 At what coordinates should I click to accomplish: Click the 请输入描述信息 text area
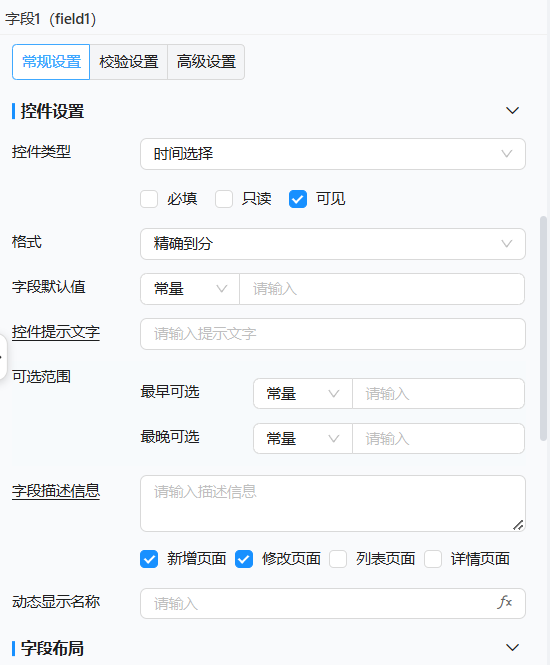(x=333, y=503)
